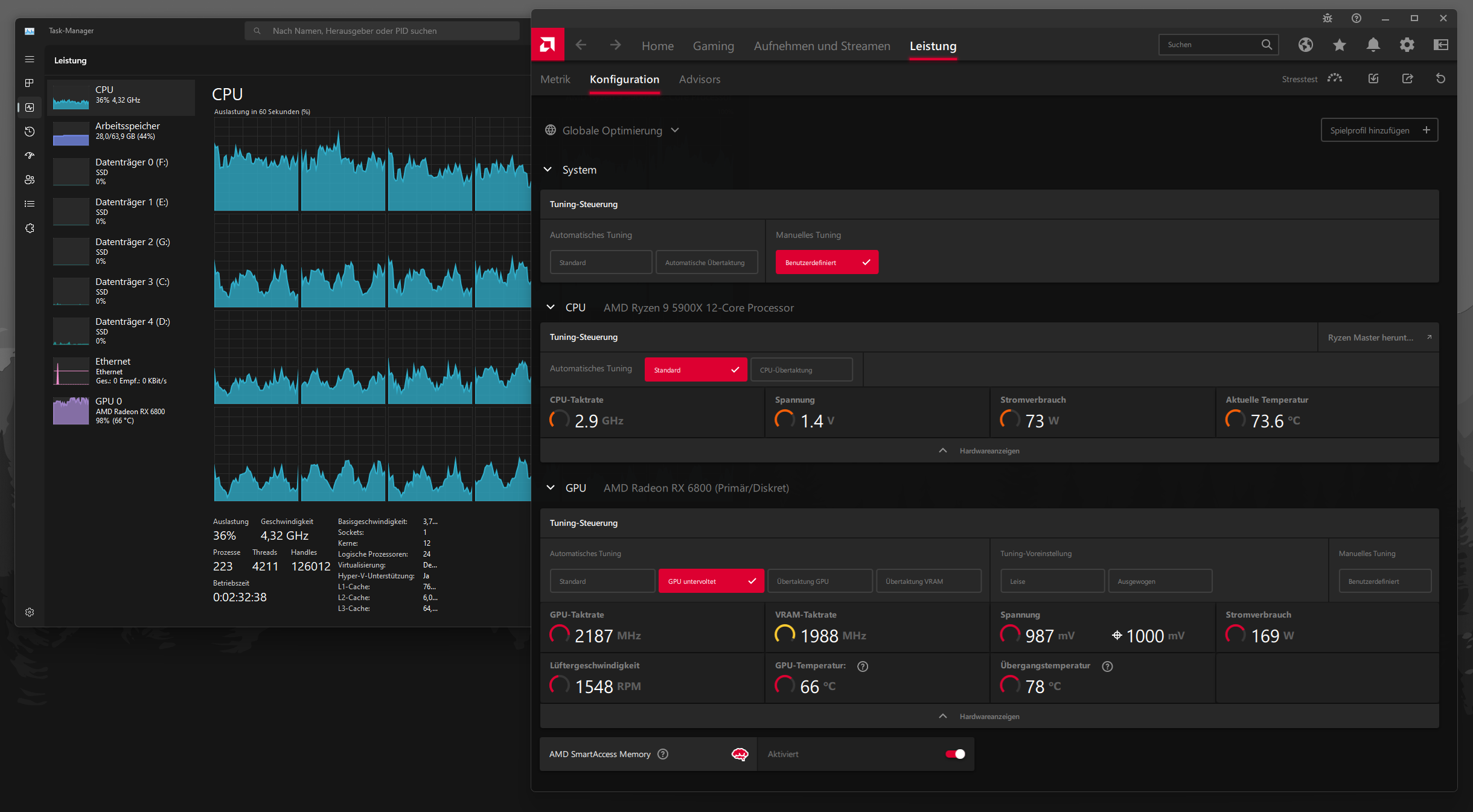The height and width of the screenshot is (812, 1473).
Task: Open Task Manager settings gear
Action: [30, 612]
